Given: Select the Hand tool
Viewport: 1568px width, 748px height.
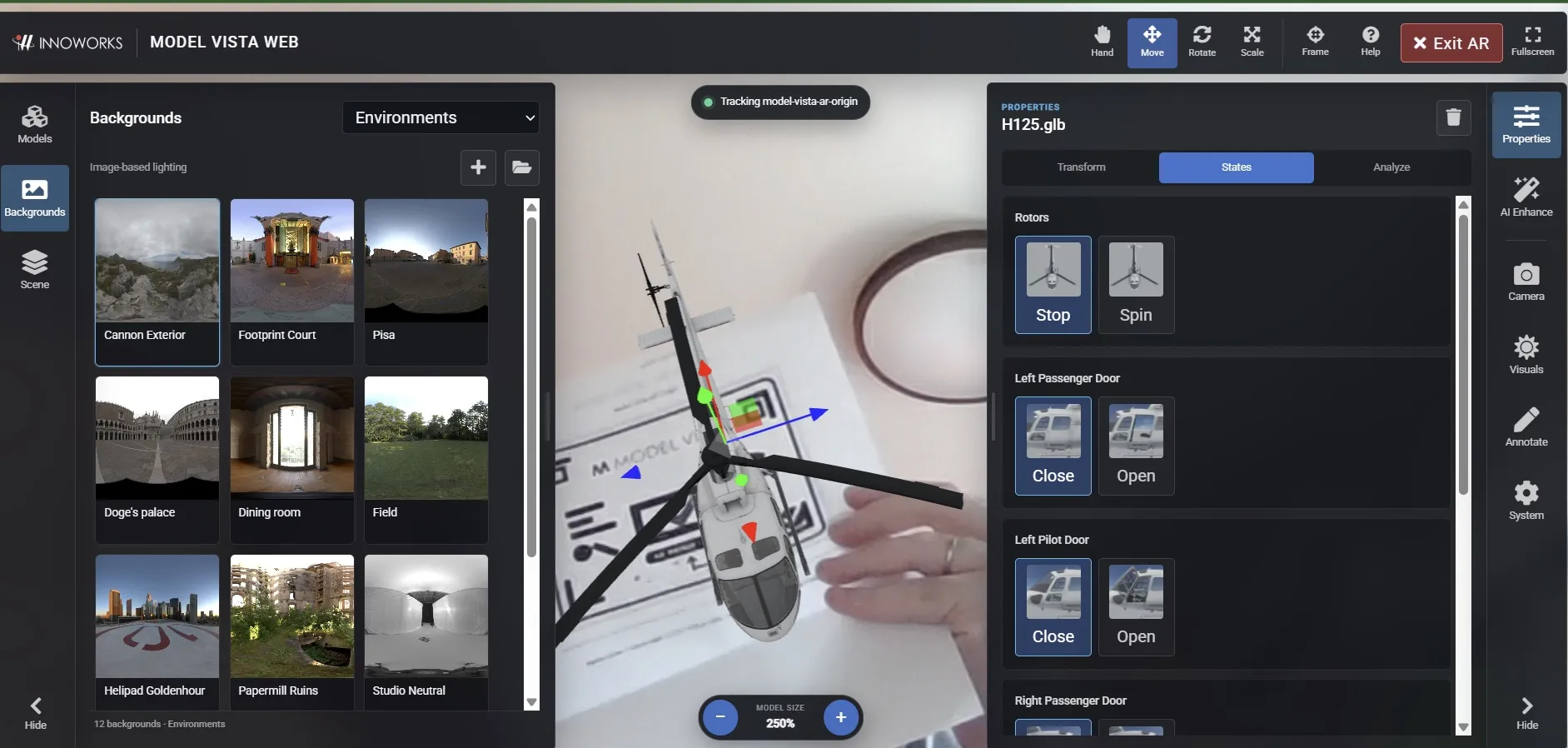Looking at the screenshot, I should [1102, 42].
